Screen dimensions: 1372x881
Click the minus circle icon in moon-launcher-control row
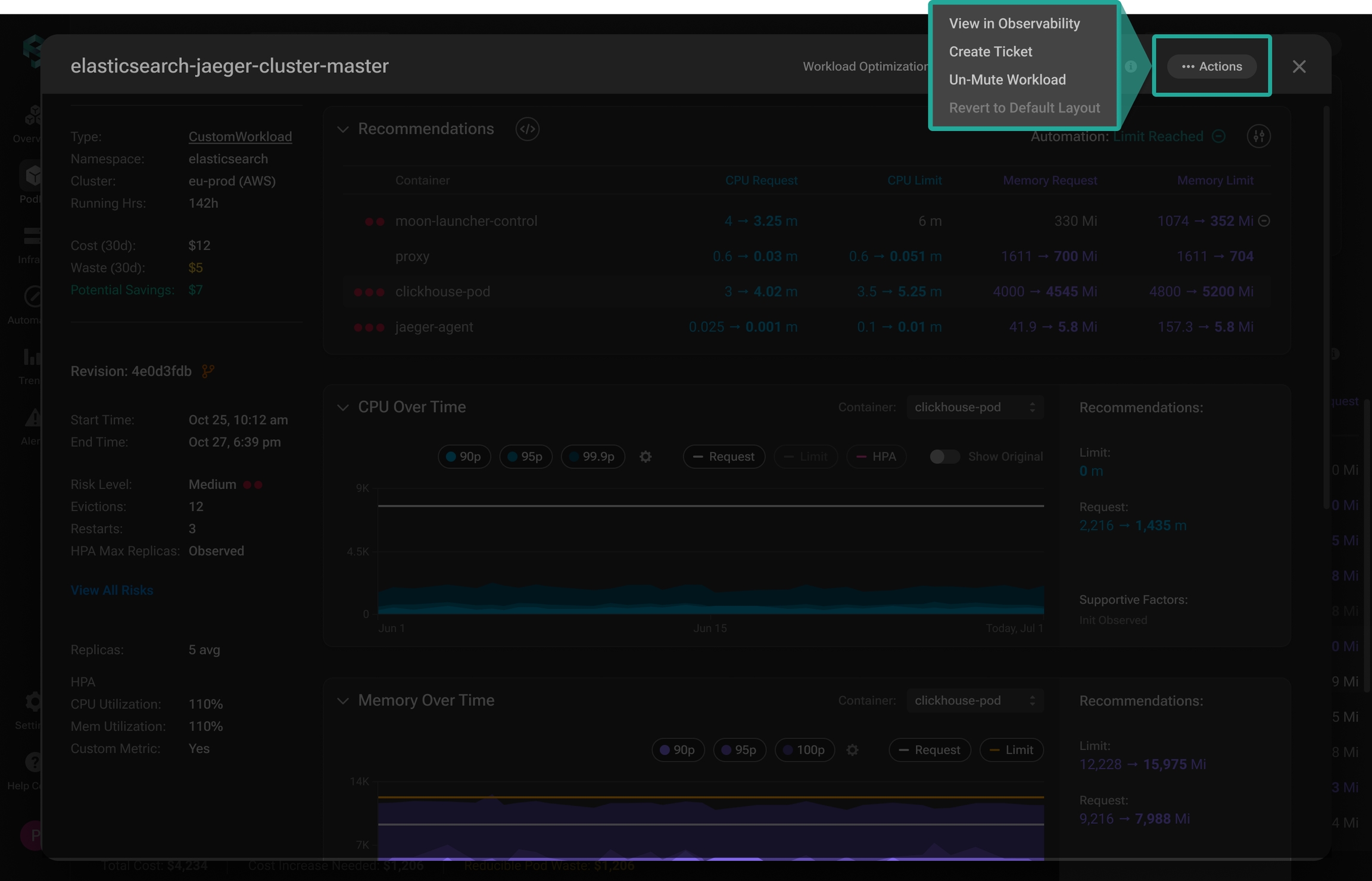coord(1264,221)
